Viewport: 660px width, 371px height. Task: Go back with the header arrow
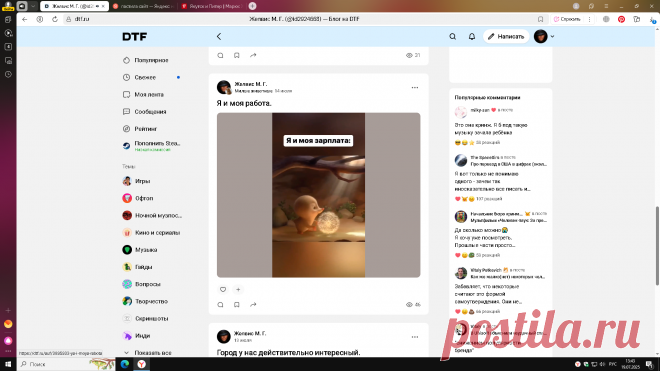click(x=219, y=37)
